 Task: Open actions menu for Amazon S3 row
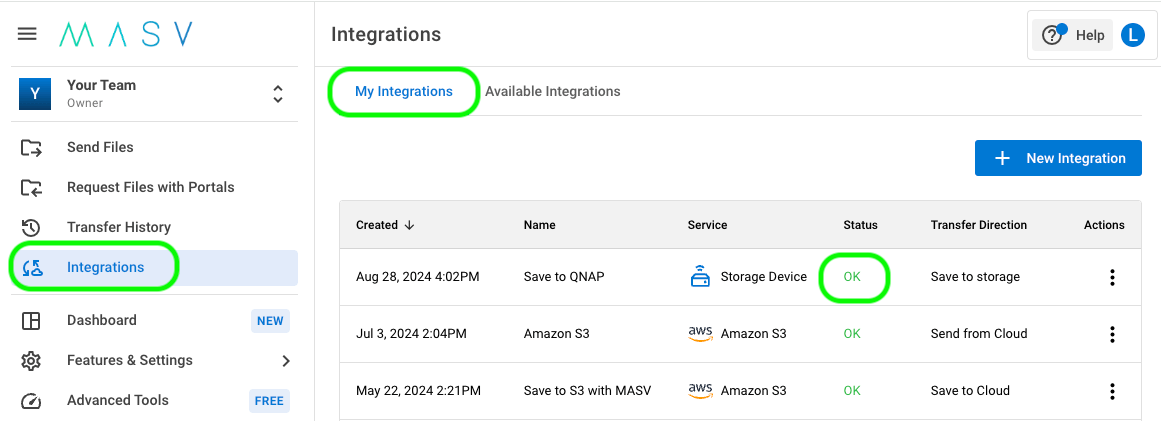click(x=1112, y=334)
